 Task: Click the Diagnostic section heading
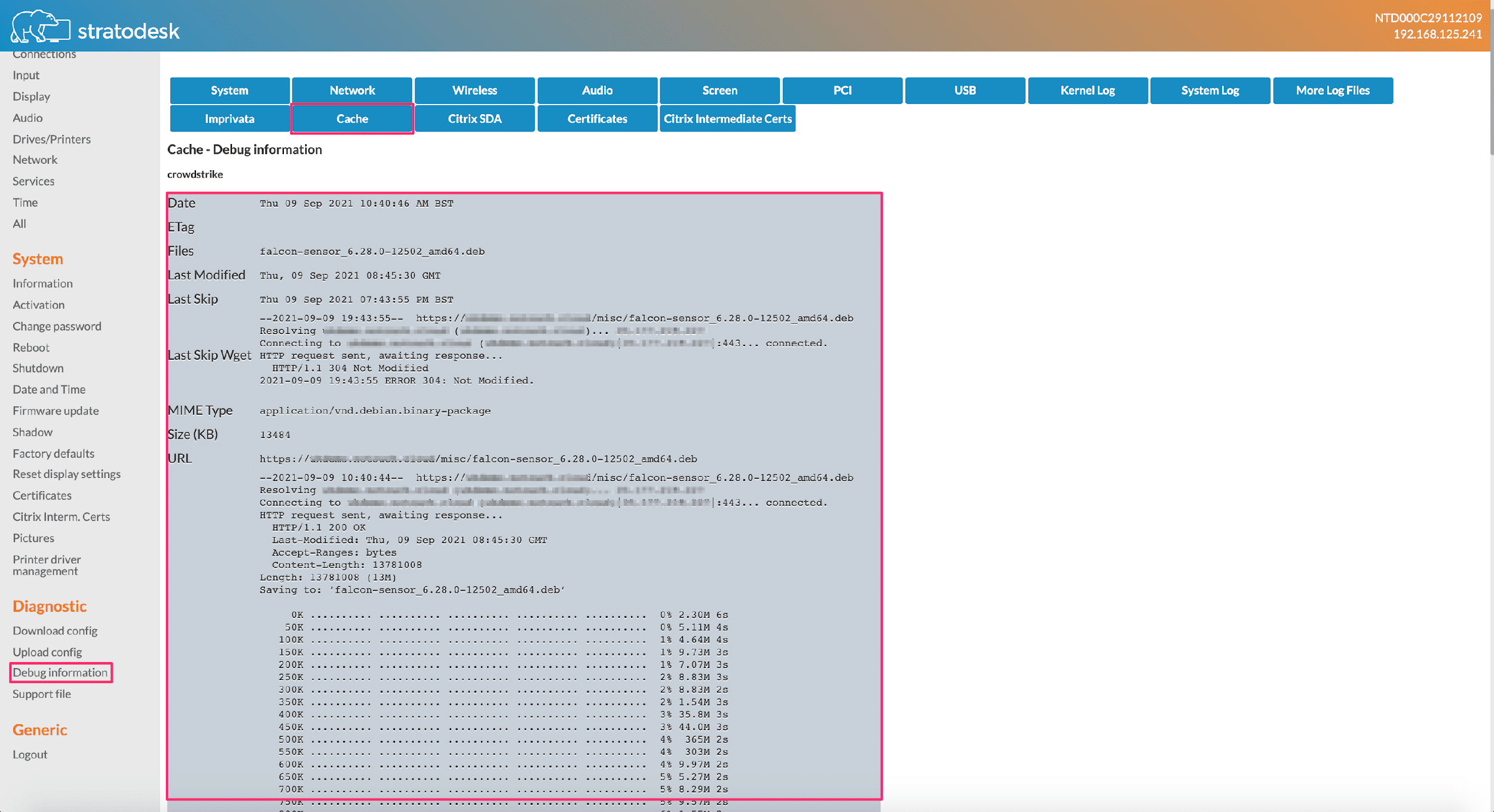(x=50, y=606)
